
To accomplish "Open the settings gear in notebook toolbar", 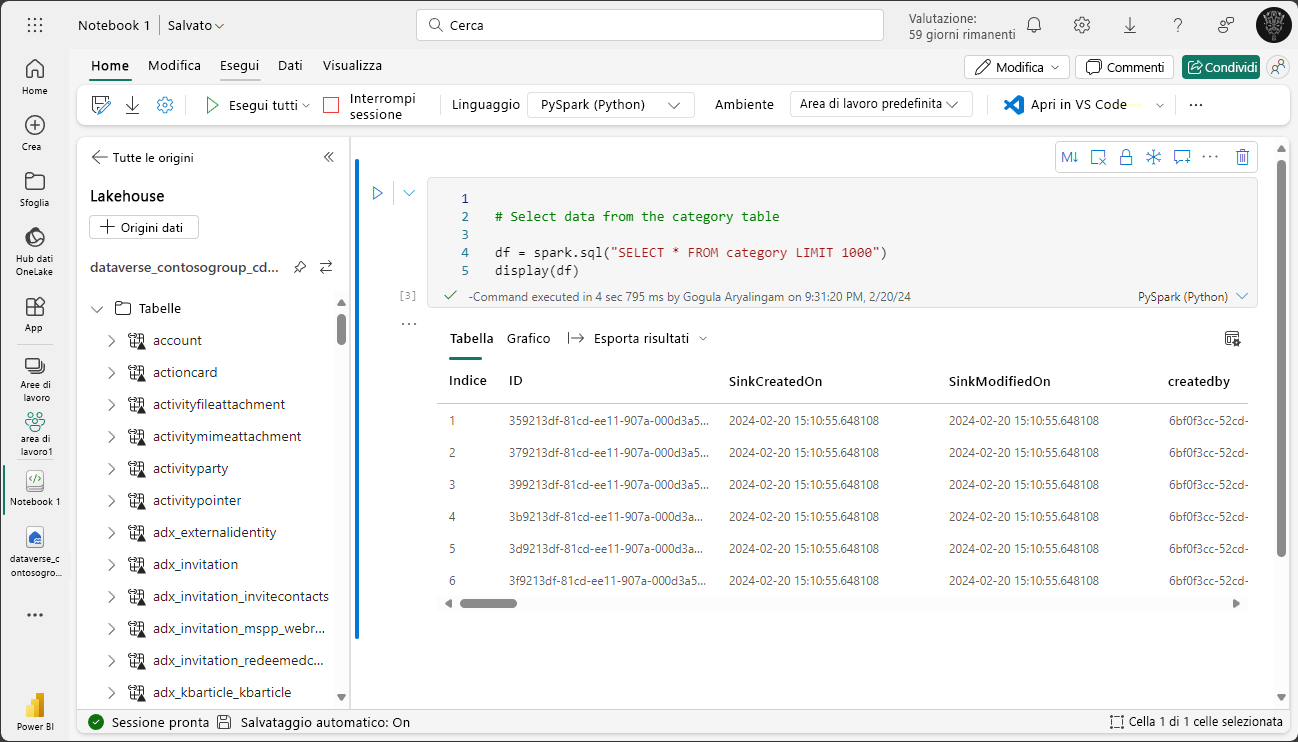I will [165, 105].
